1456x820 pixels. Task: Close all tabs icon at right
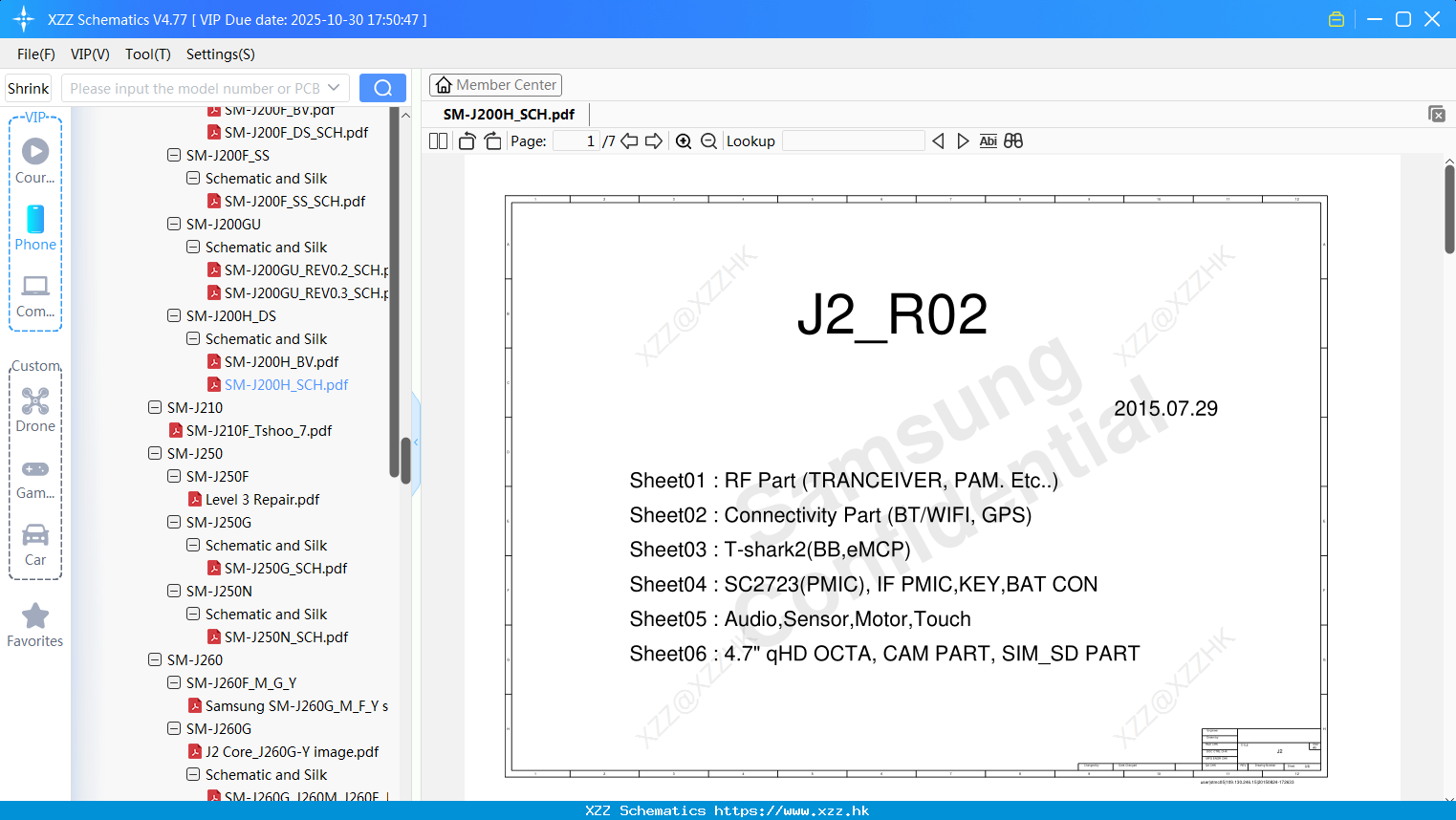tap(1436, 114)
